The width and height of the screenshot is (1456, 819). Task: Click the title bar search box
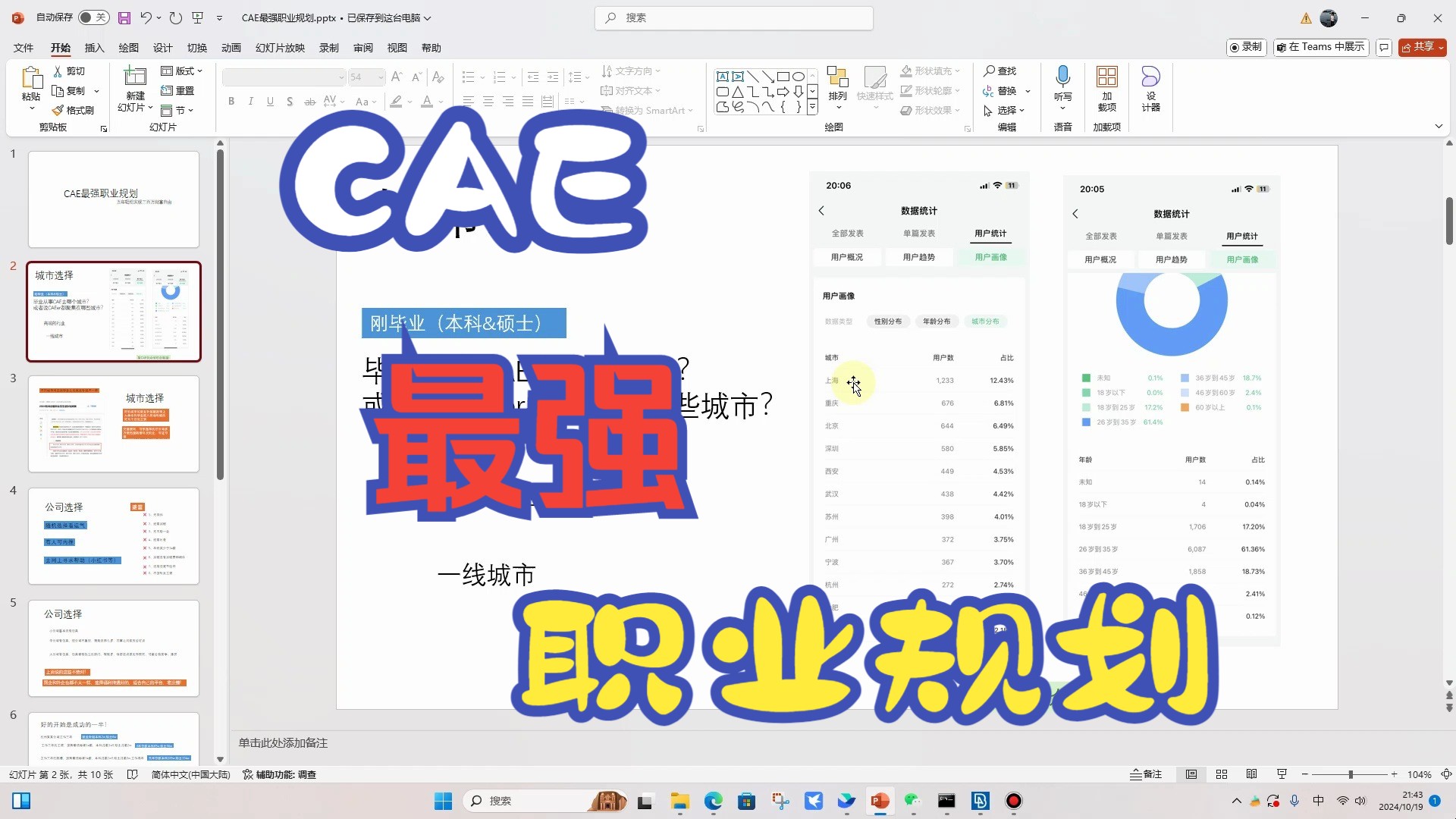click(734, 17)
